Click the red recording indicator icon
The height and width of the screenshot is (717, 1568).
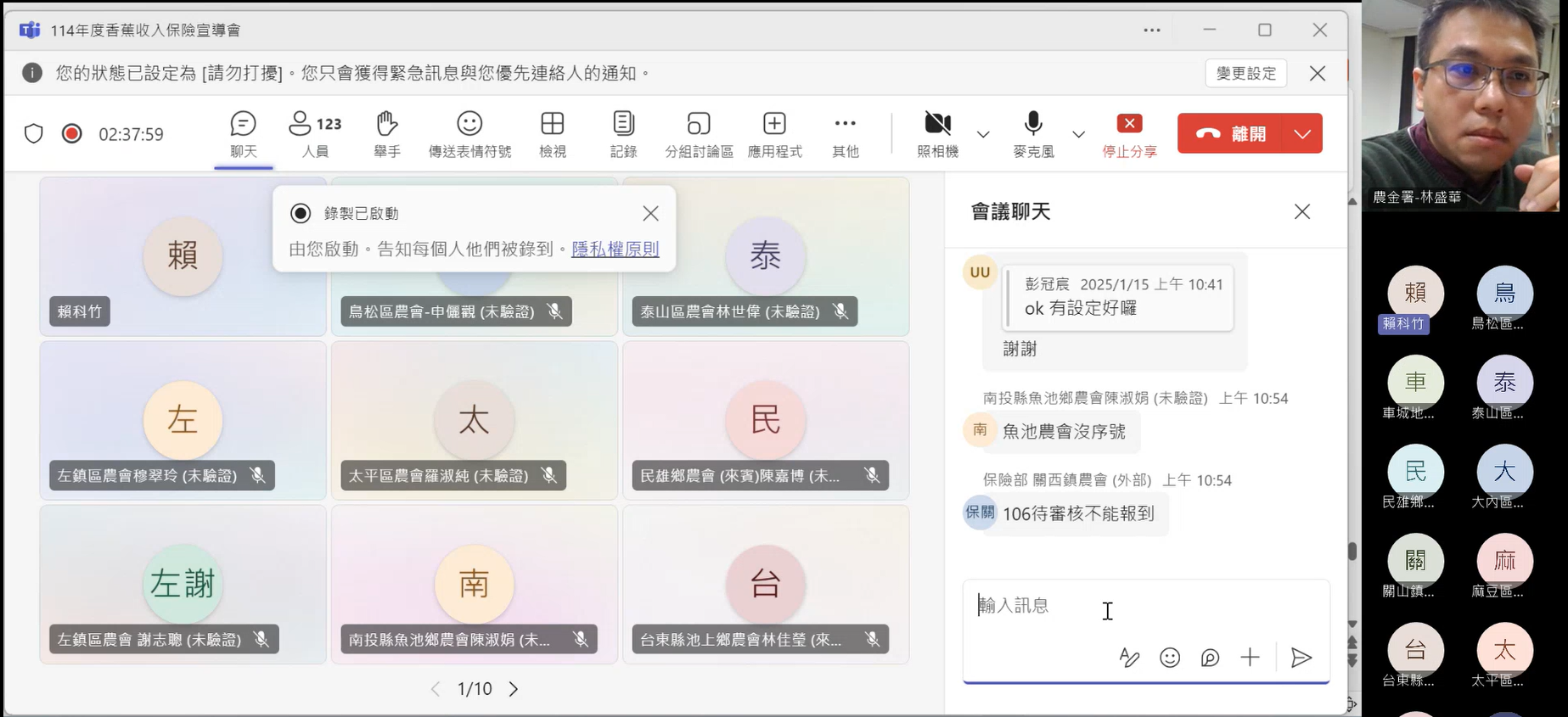pos(72,134)
